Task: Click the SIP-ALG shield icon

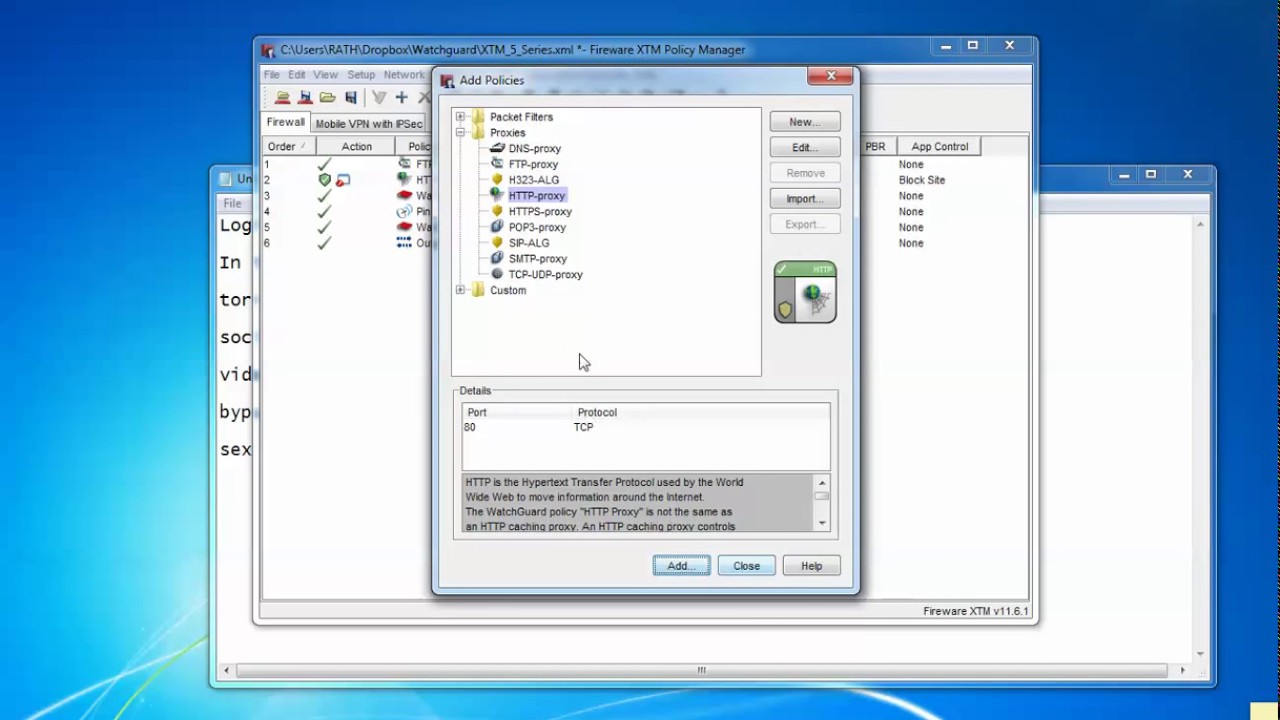Action: point(497,243)
